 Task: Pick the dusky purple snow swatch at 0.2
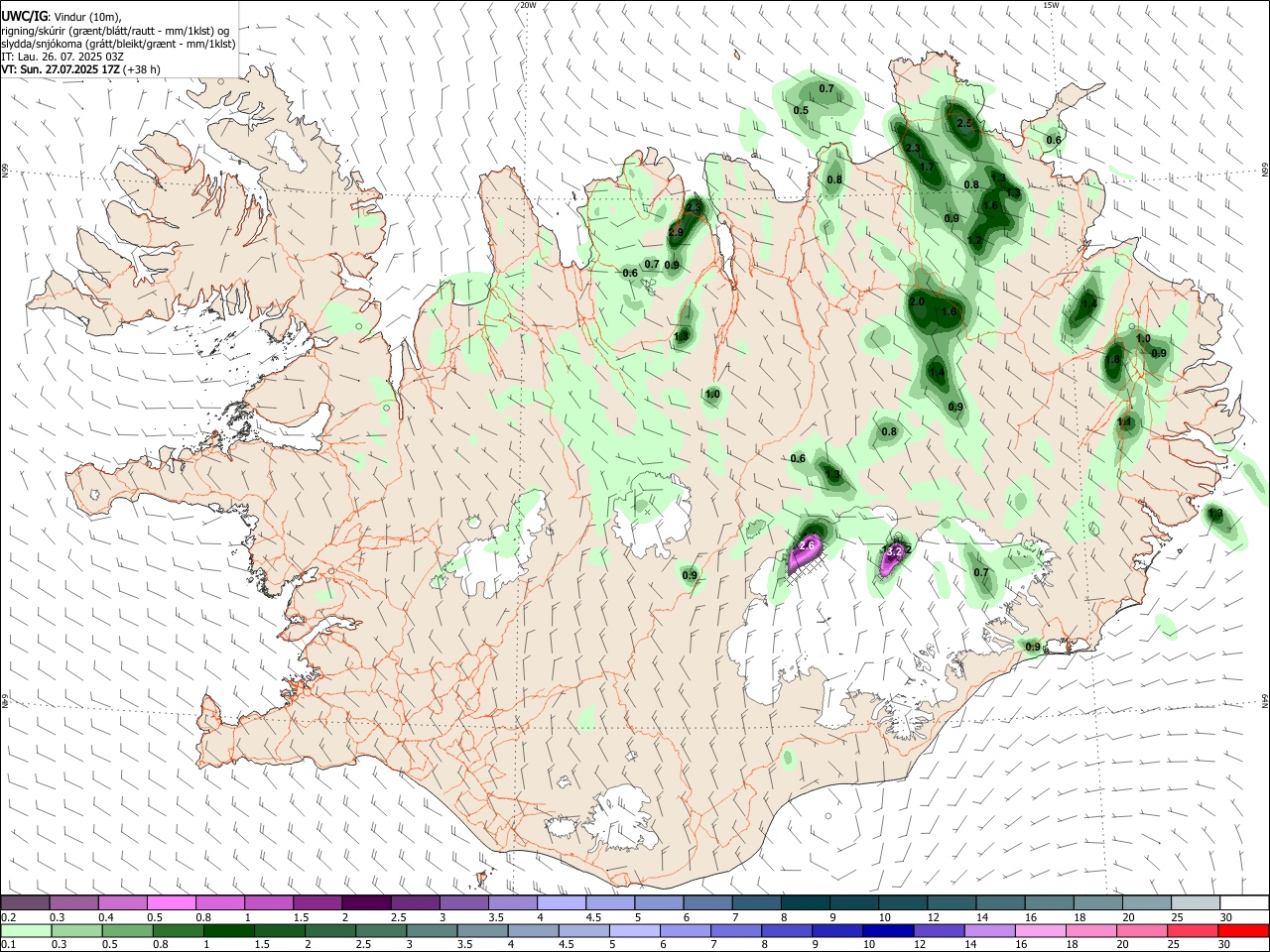point(25,903)
